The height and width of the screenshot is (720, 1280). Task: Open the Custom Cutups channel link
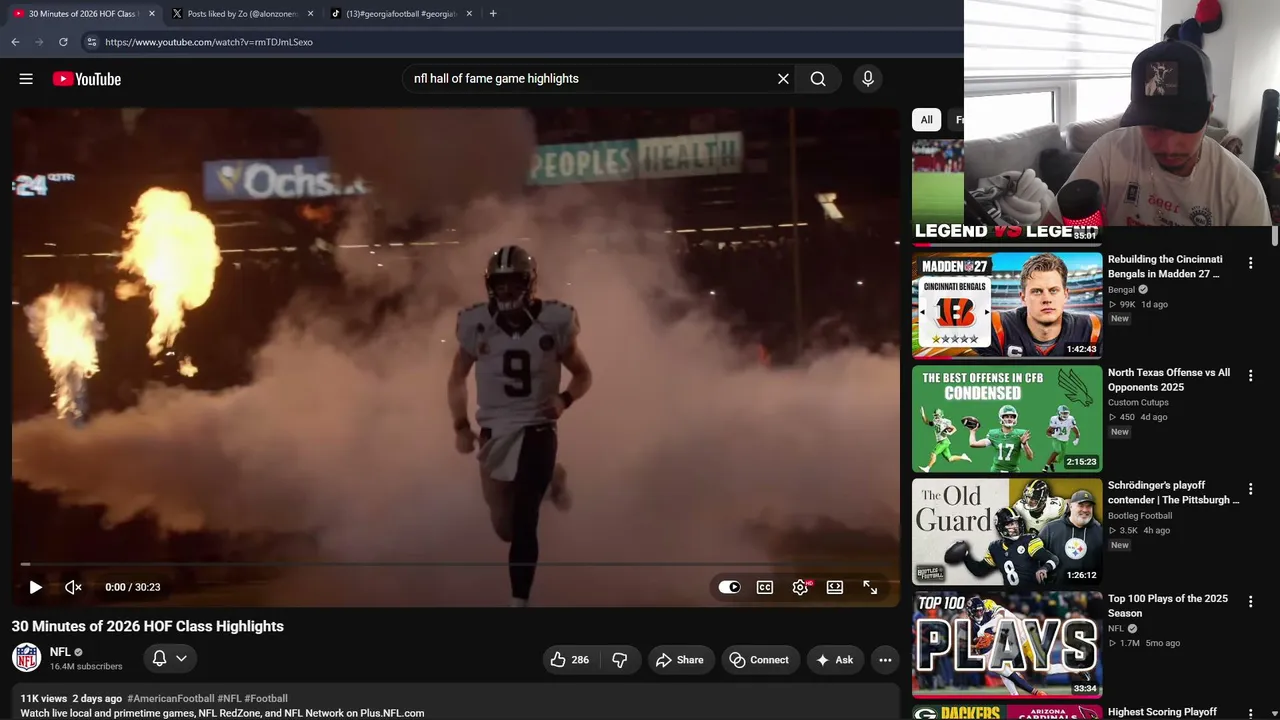(x=1138, y=403)
